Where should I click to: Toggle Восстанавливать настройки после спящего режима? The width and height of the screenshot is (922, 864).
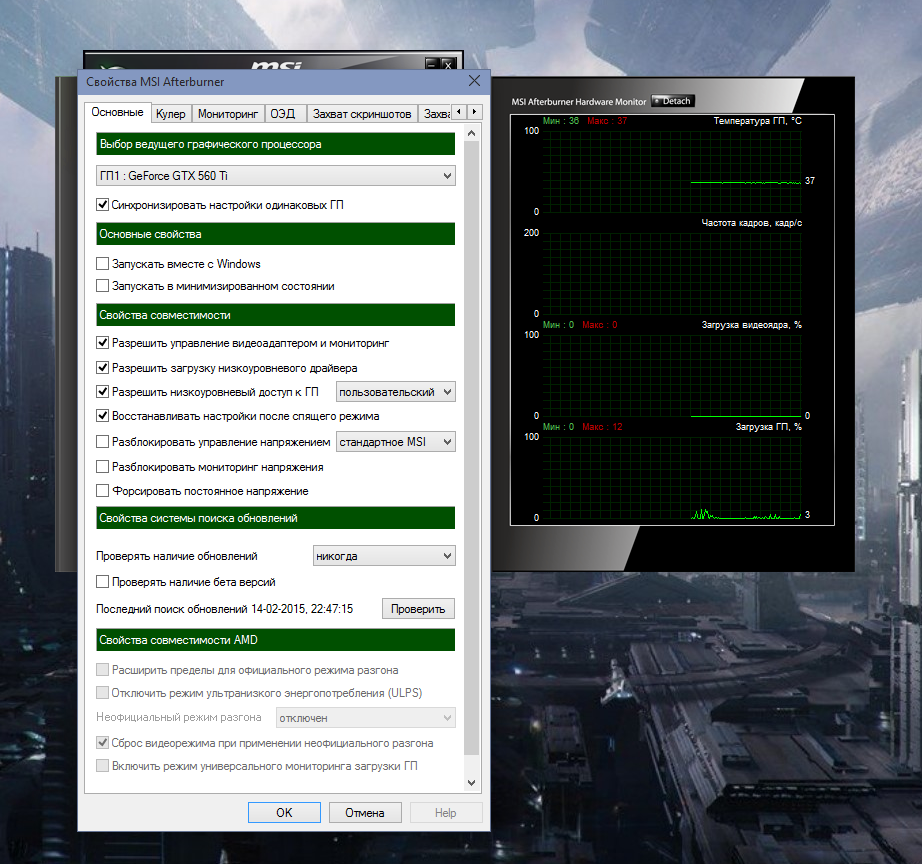(x=102, y=416)
